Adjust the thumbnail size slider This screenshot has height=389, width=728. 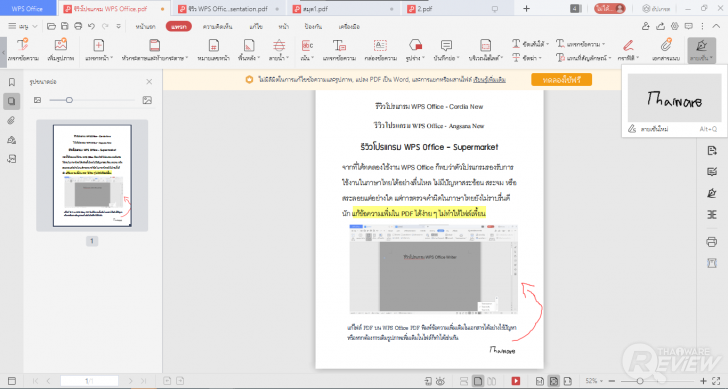tap(92, 100)
